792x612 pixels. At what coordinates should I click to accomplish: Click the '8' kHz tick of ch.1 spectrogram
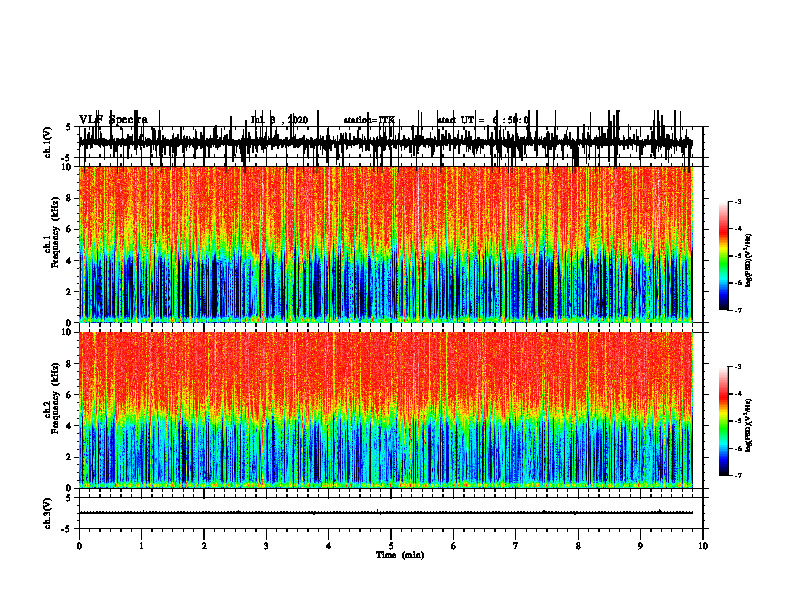pyautogui.click(x=70, y=198)
